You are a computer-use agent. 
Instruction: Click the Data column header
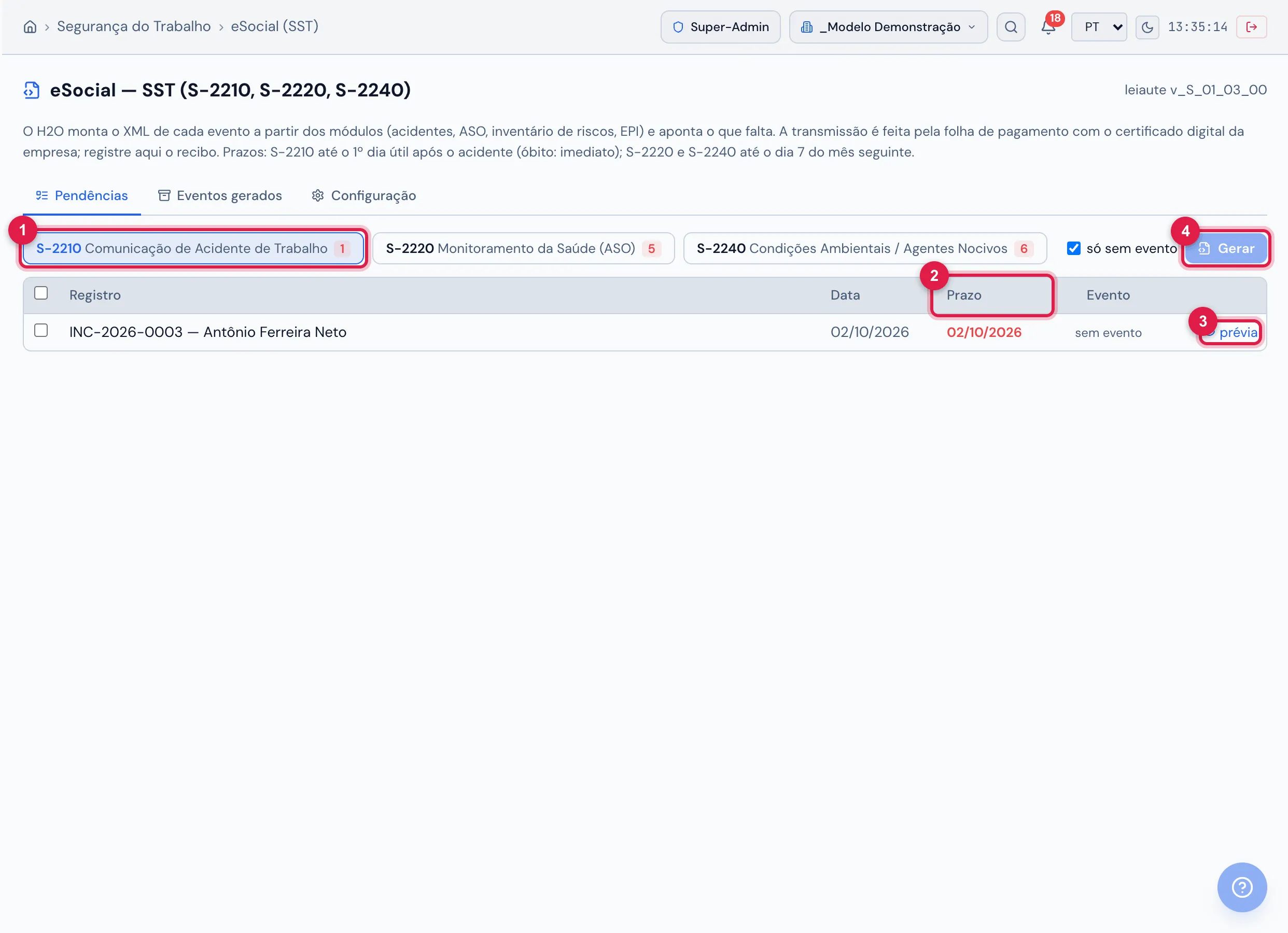coord(845,295)
